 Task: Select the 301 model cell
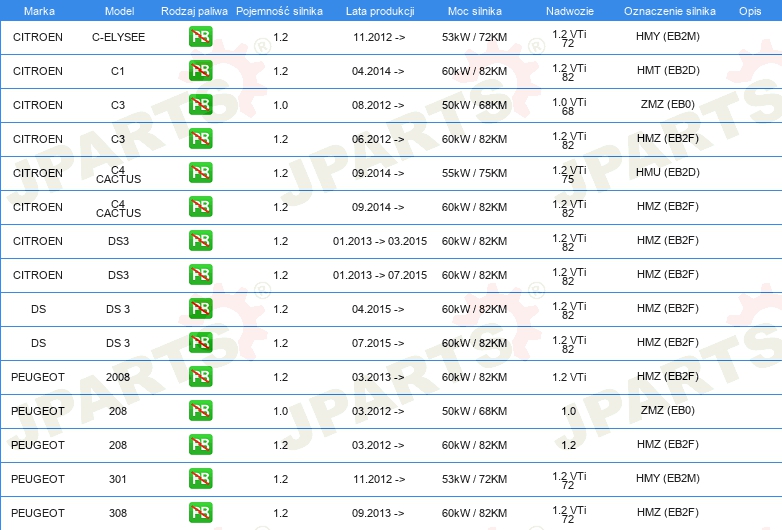[118, 479]
